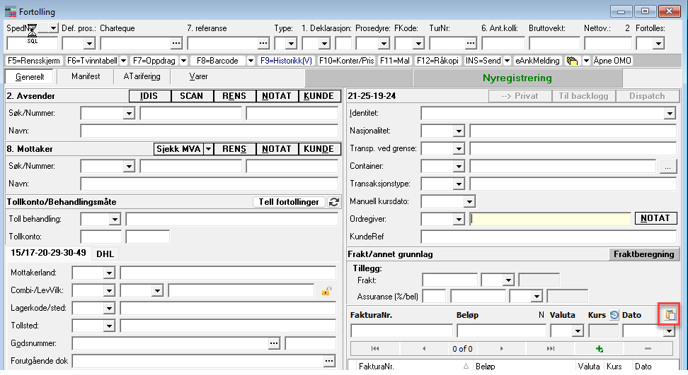Screen dimensions: 688x375
Task: Open Charteque lookup ellipsis button
Action: tap(176, 43)
